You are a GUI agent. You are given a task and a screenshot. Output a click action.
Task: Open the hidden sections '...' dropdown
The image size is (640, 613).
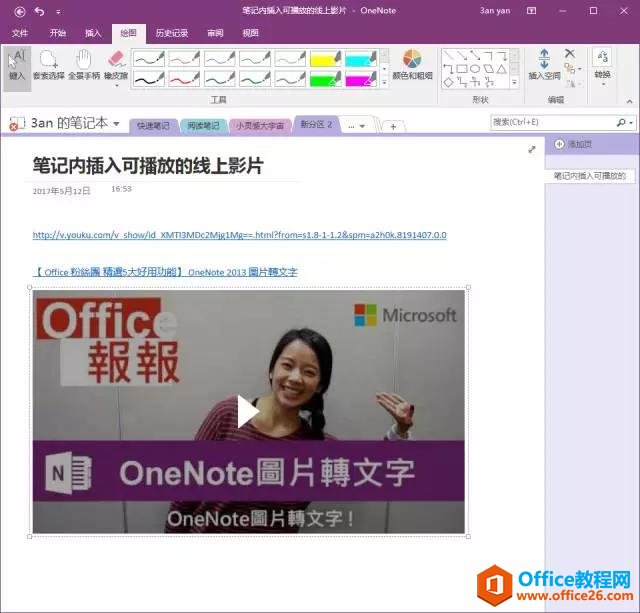[x=356, y=126]
